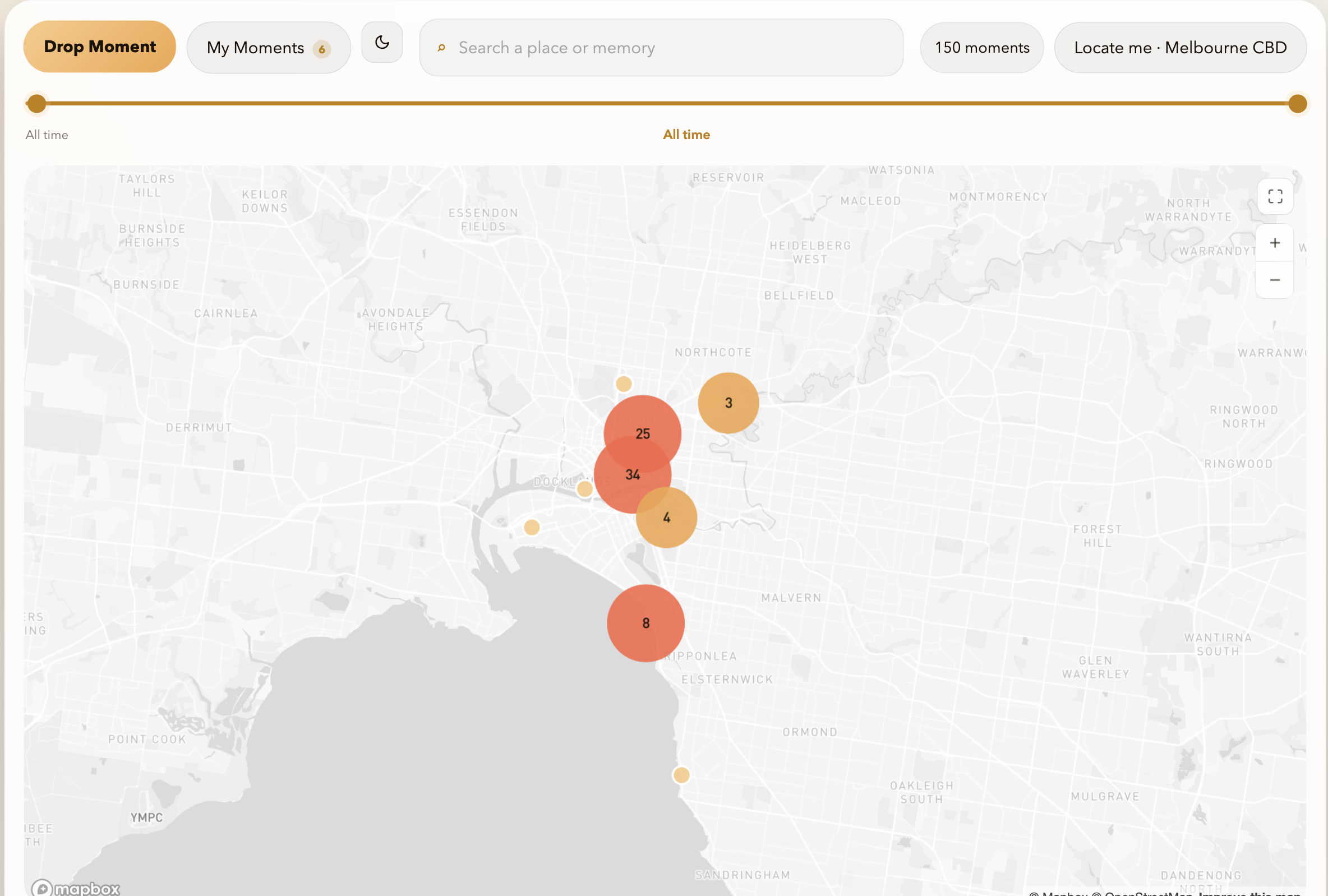Expand the cluster with 3 moments
Image resolution: width=1328 pixels, height=896 pixels.
coord(728,403)
